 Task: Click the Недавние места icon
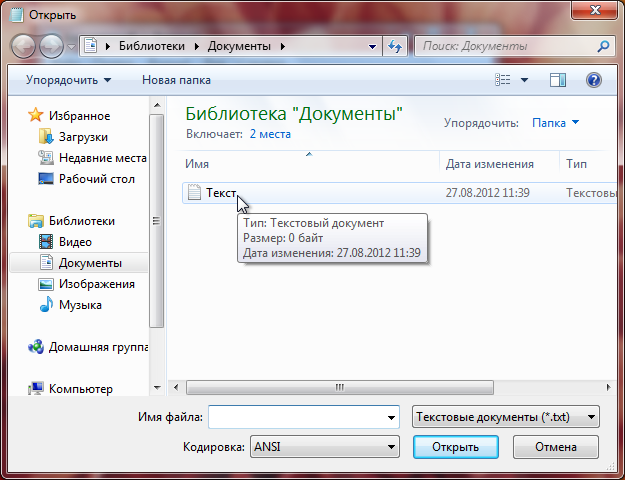click(x=46, y=158)
